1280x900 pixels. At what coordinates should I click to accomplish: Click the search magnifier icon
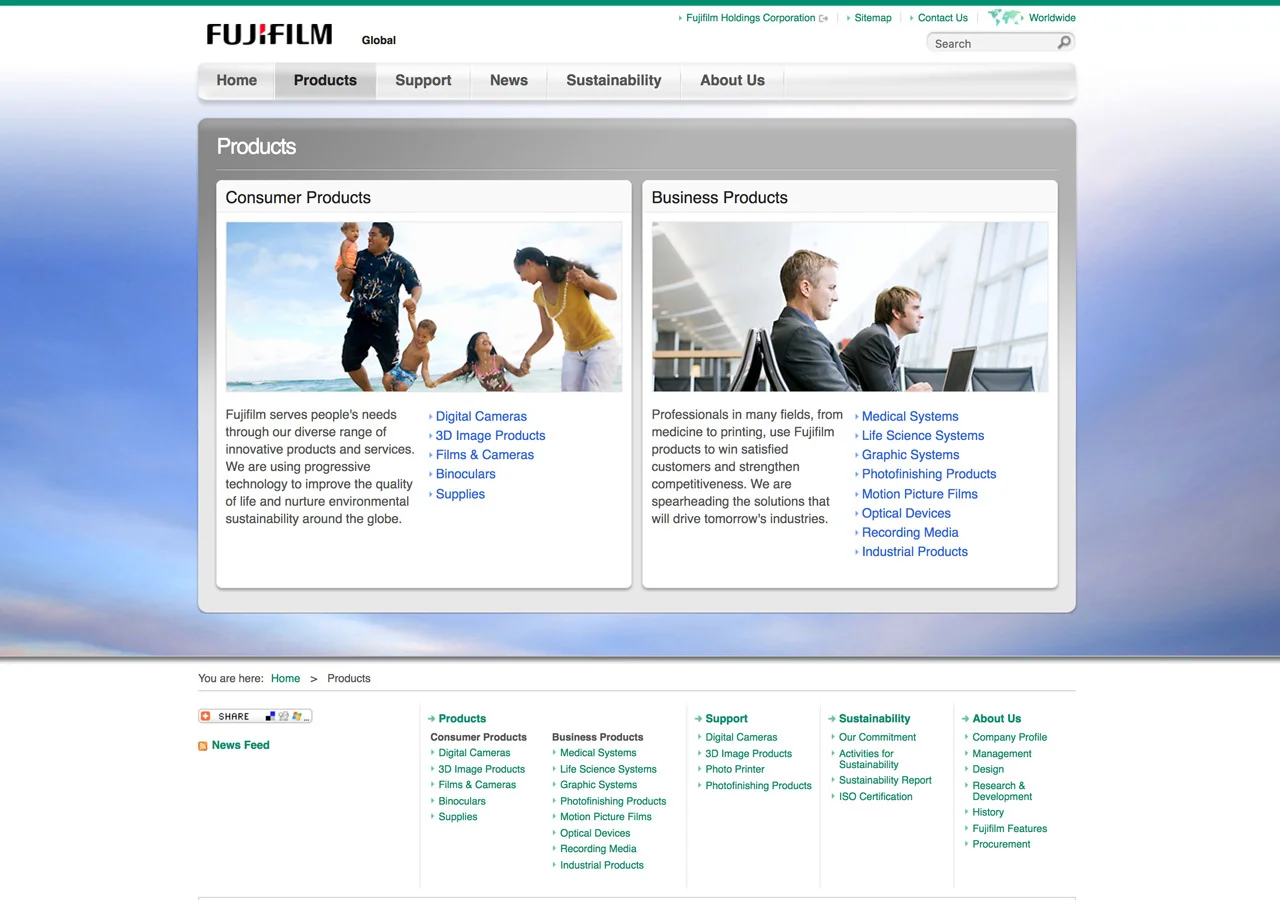(1064, 42)
